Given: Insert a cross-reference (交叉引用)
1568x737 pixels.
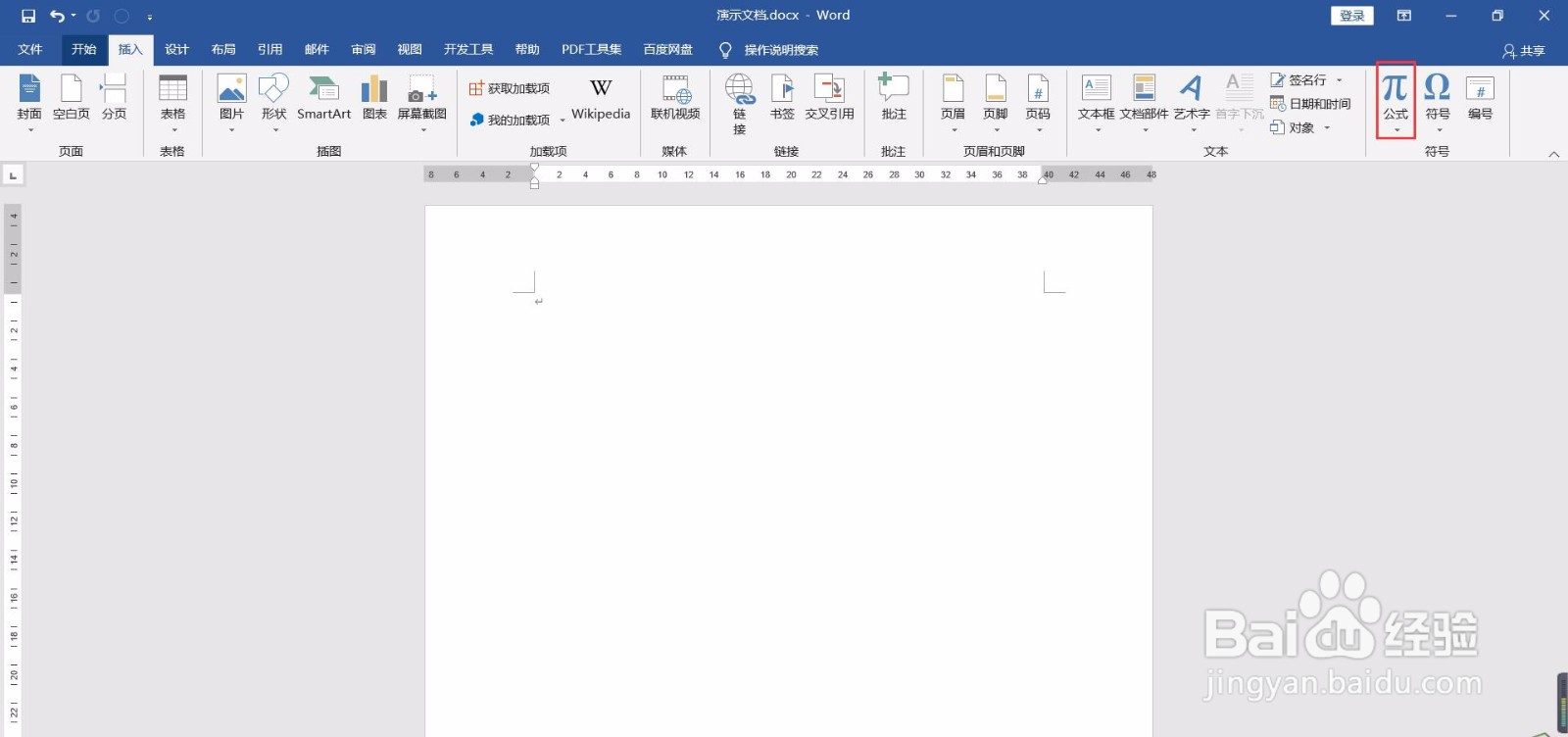Looking at the screenshot, I should pyautogui.click(x=829, y=98).
